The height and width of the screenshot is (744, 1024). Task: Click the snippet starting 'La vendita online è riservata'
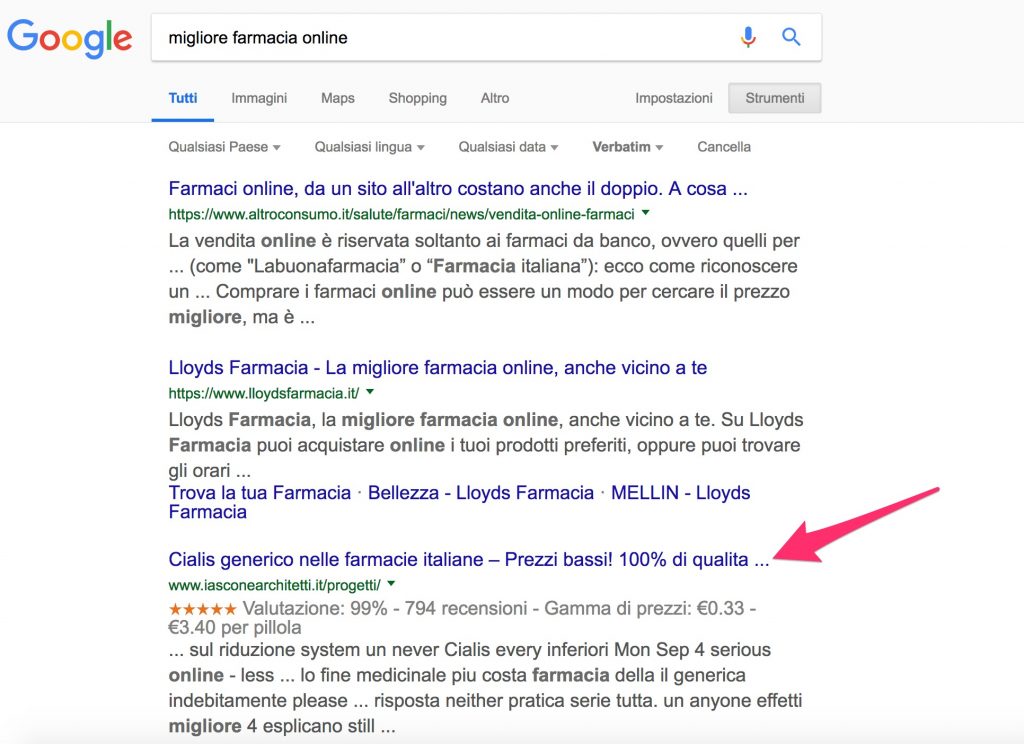484,279
